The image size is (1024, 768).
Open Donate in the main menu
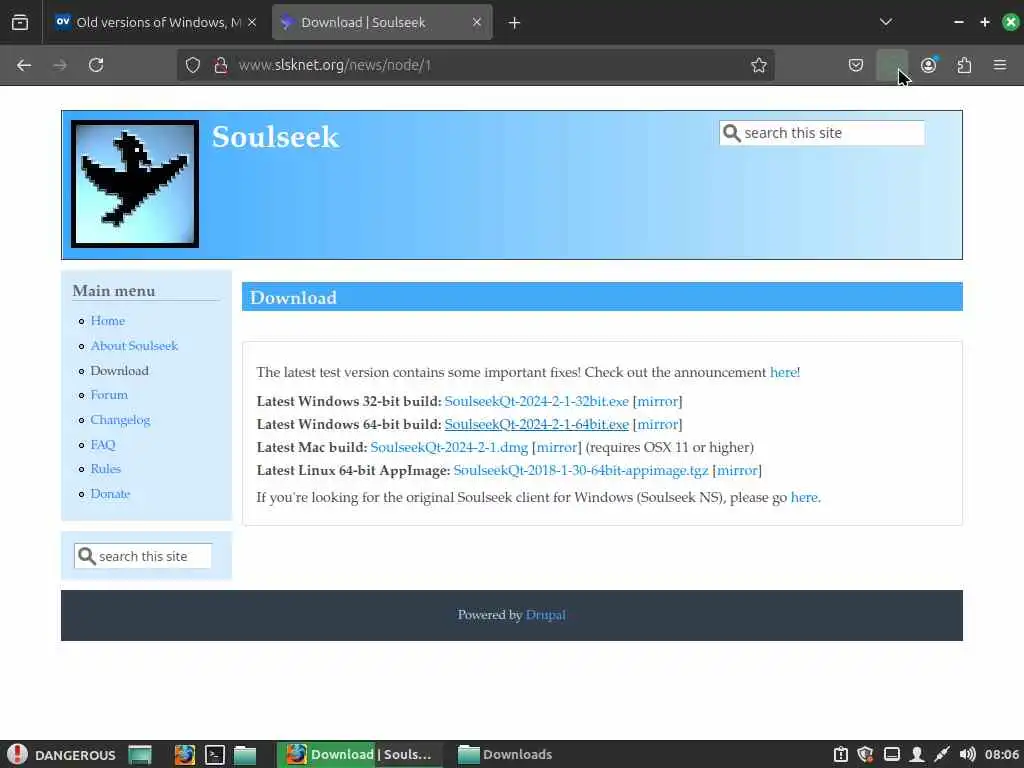tap(110, 494)
